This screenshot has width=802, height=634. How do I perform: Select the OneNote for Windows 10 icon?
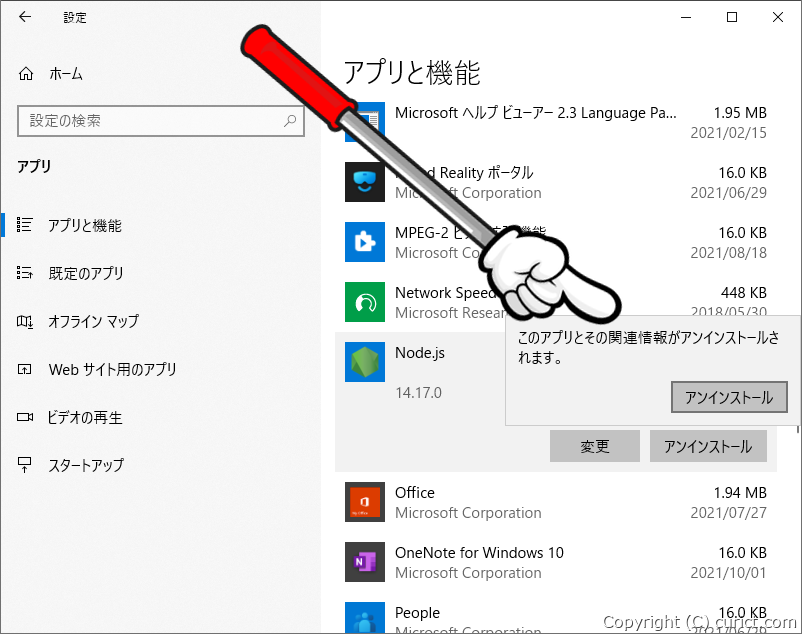[365, 562]
